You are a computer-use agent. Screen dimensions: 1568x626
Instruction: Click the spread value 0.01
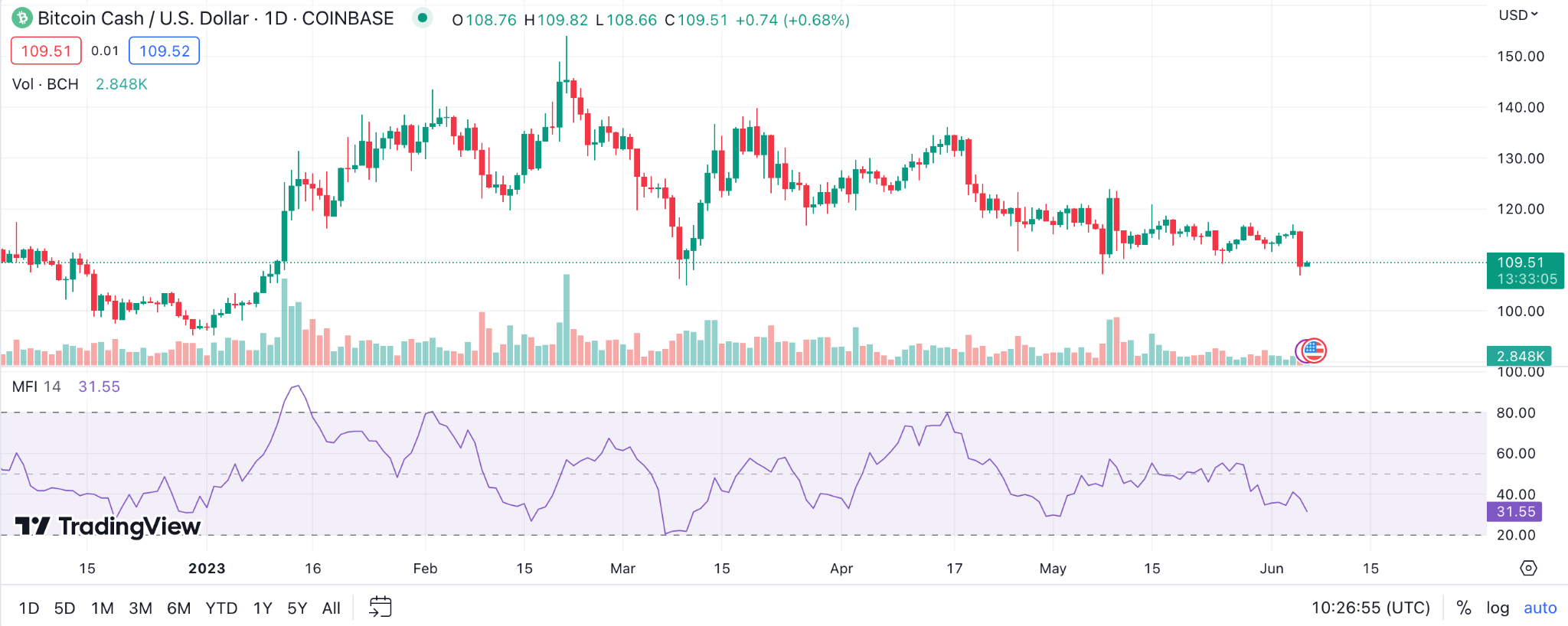(x=105, y=51)
